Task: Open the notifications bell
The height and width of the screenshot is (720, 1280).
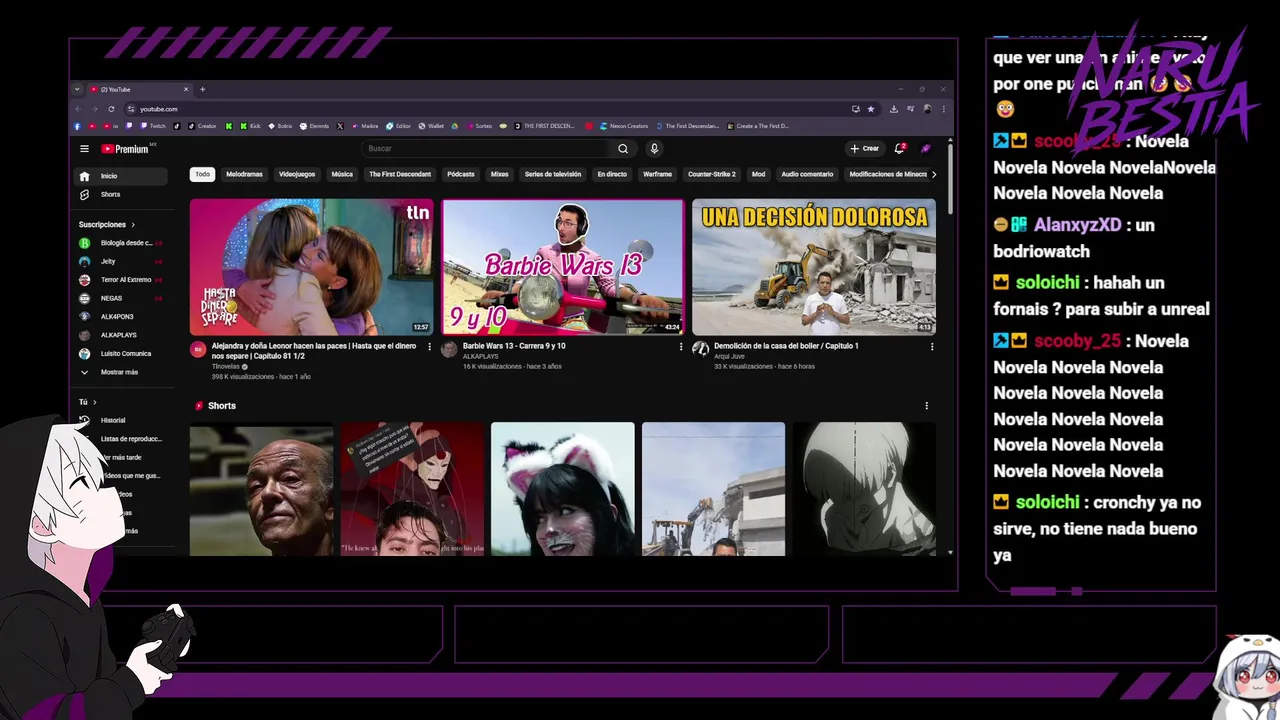Action: [x=899, y=149]
